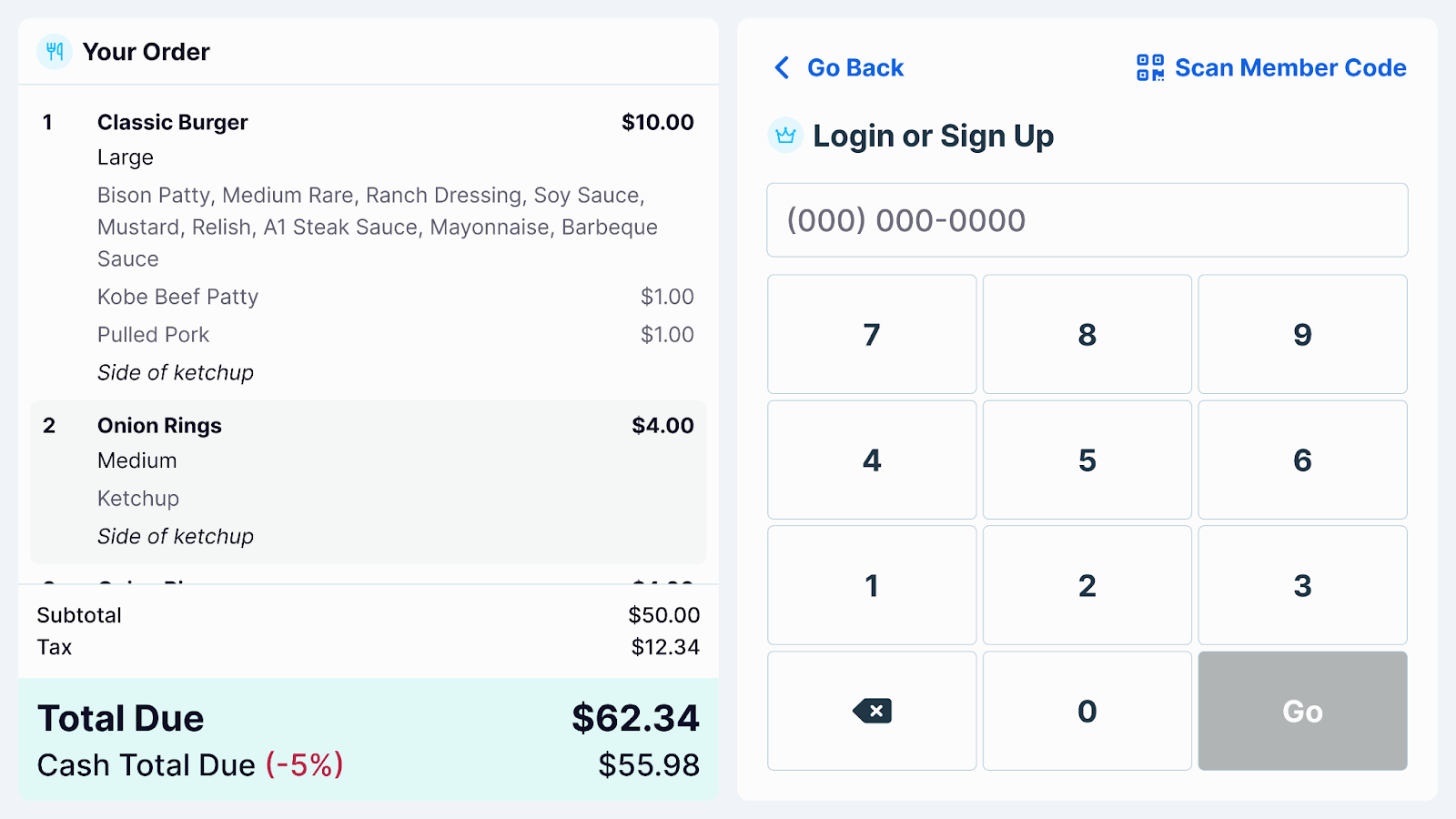Image resolution: width=1456 pixels, height=819 pixels.
Task: Enter digit 6 on the keypad
Action: (x=1302, y=460)
